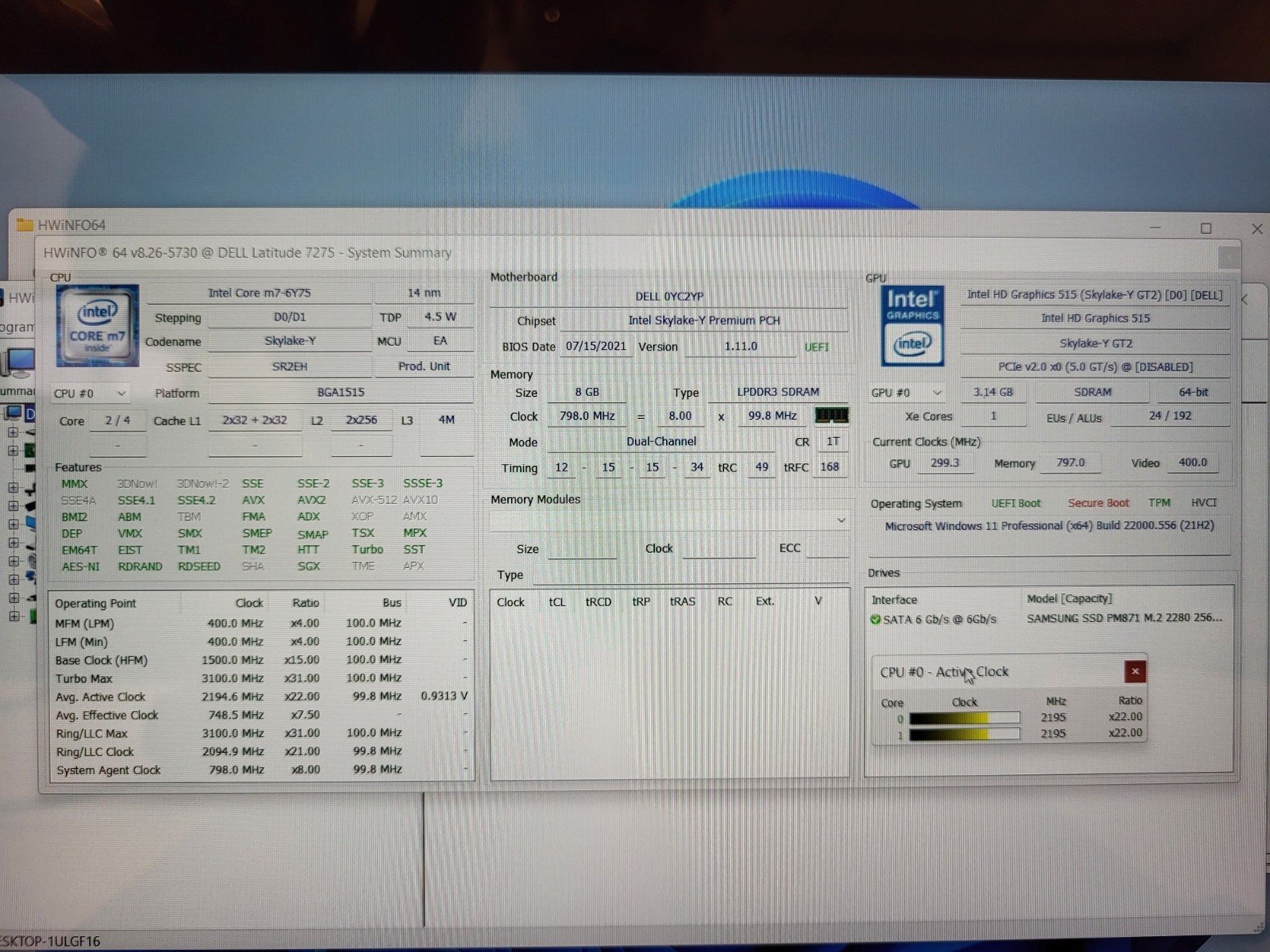Select the computer root node in device tree
1270x952 pixels.
pyautogui.click(x=20, y=413)
